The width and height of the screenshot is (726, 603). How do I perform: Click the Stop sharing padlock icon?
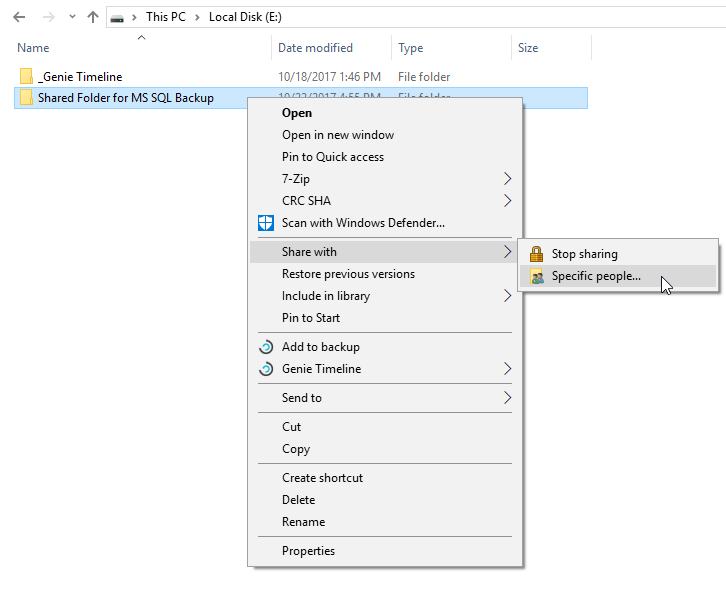(x=536, y=254)
